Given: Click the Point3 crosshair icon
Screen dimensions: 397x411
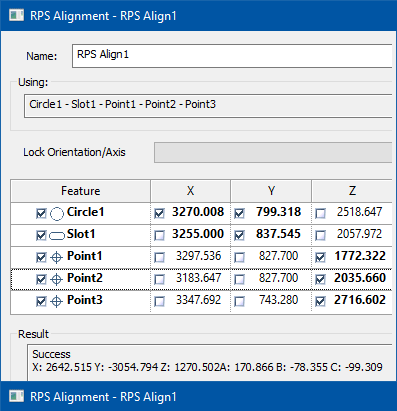Looking at the screenshot, I should click(56, 301).
